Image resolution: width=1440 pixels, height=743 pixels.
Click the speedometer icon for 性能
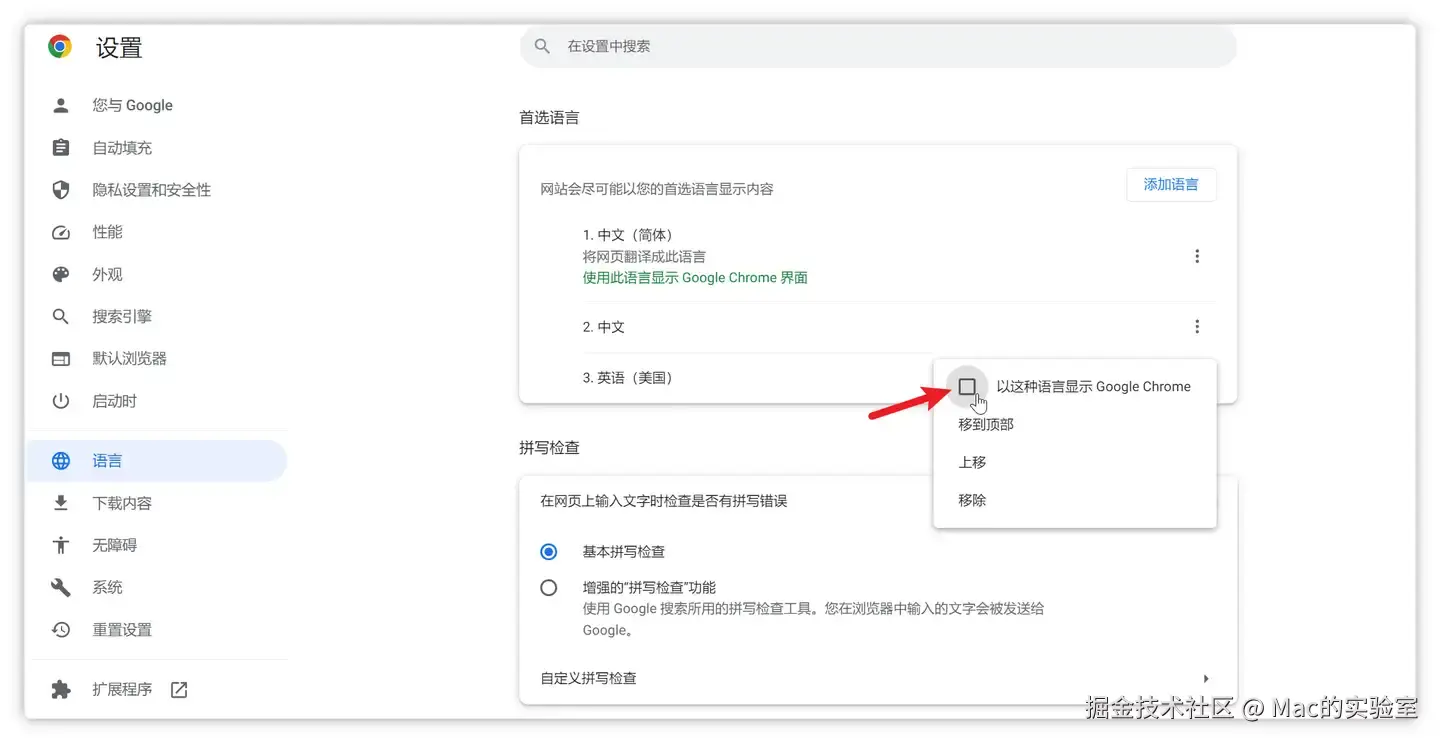[61, 232]
